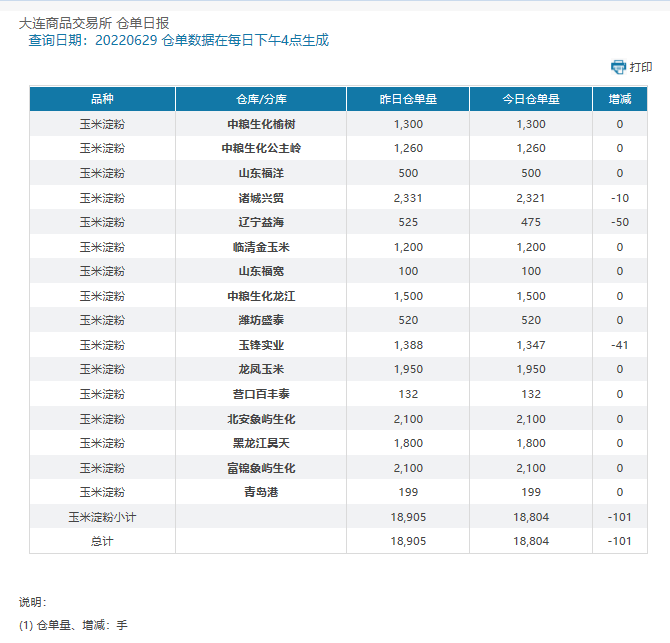Select the 黑龙江昊天 warehouse name

click(261, 443)
